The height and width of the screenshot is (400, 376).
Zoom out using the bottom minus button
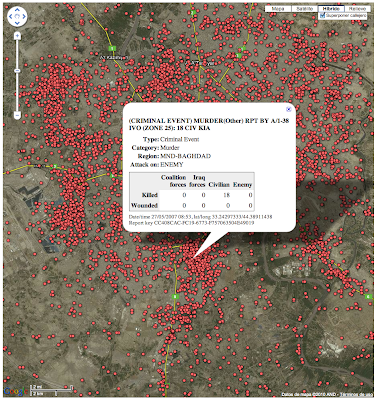17,115
